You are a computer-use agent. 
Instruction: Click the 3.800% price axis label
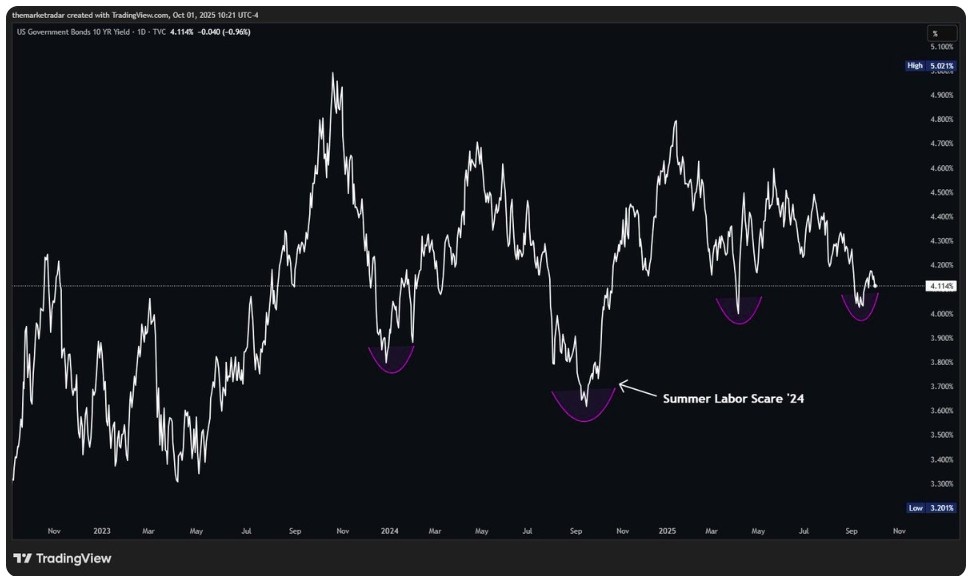click(x=942, y=362)
